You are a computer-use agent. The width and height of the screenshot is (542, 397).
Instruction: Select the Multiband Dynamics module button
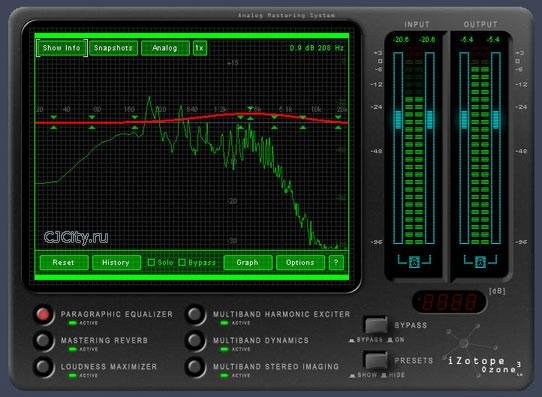[195, 340]
